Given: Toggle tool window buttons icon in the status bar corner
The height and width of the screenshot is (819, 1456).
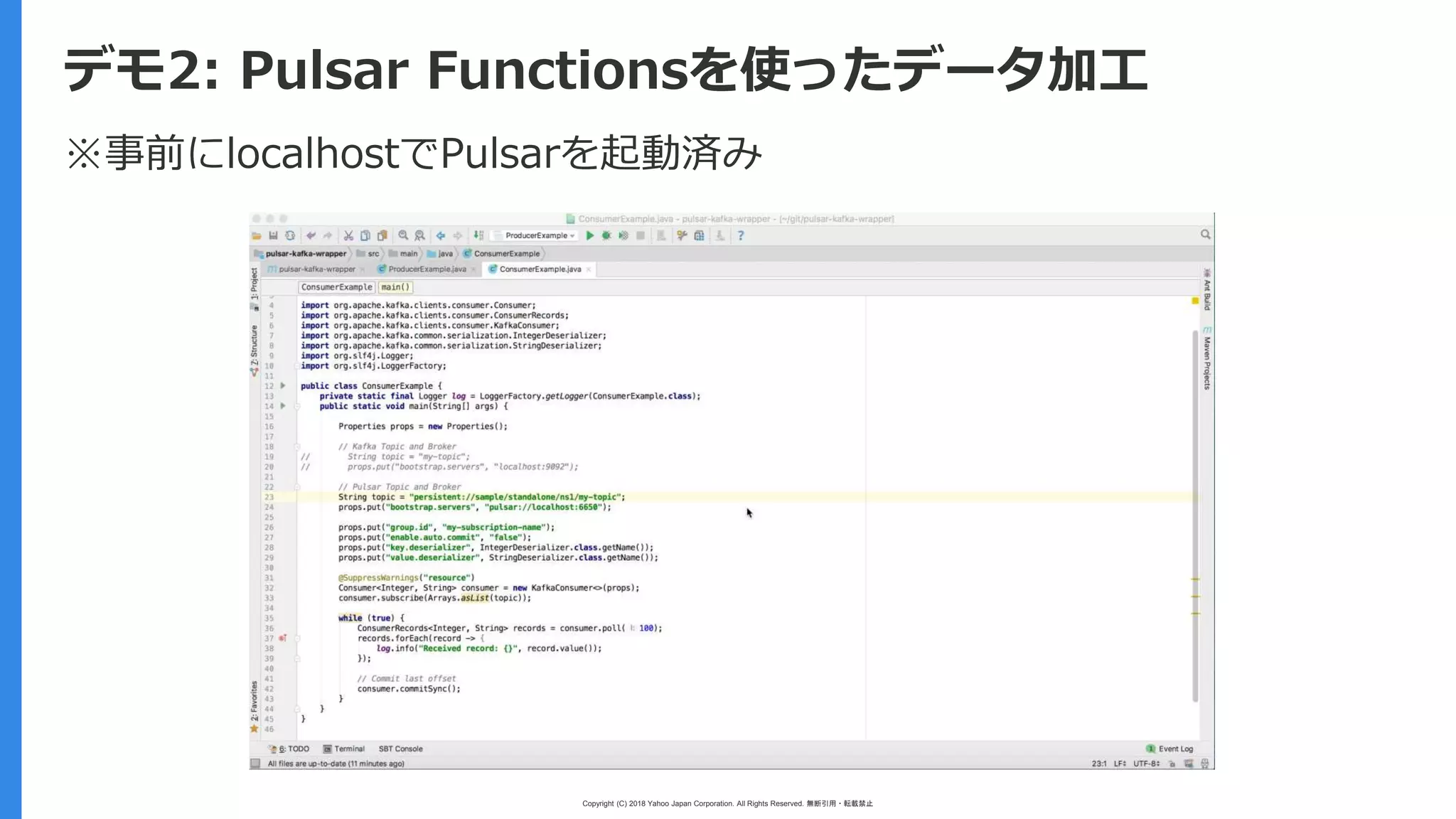Looking at the screenshot, I should click(255, 764).
